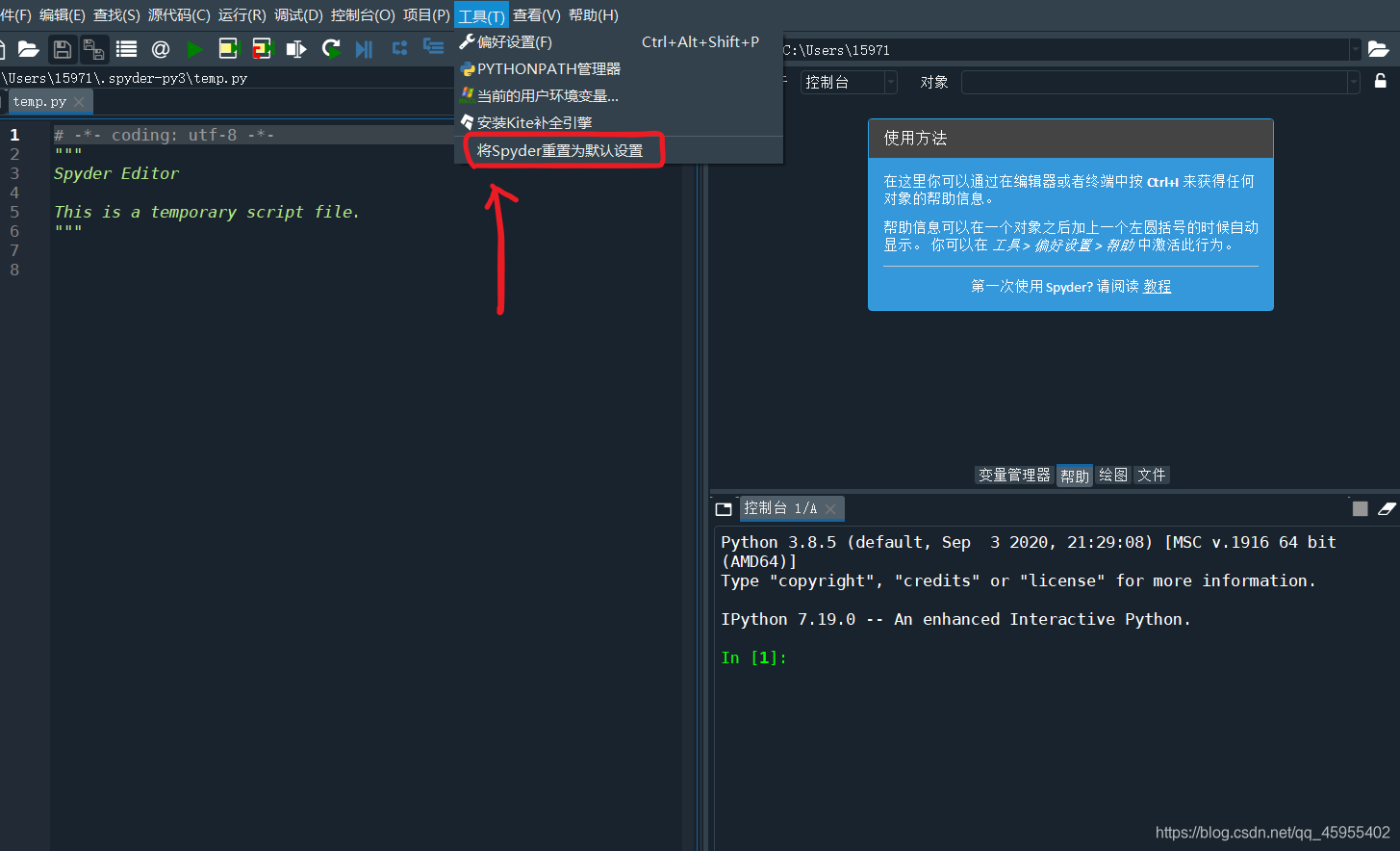
Task: Toggle the Save toolbar button state
Action: click(x=63, y=49)
